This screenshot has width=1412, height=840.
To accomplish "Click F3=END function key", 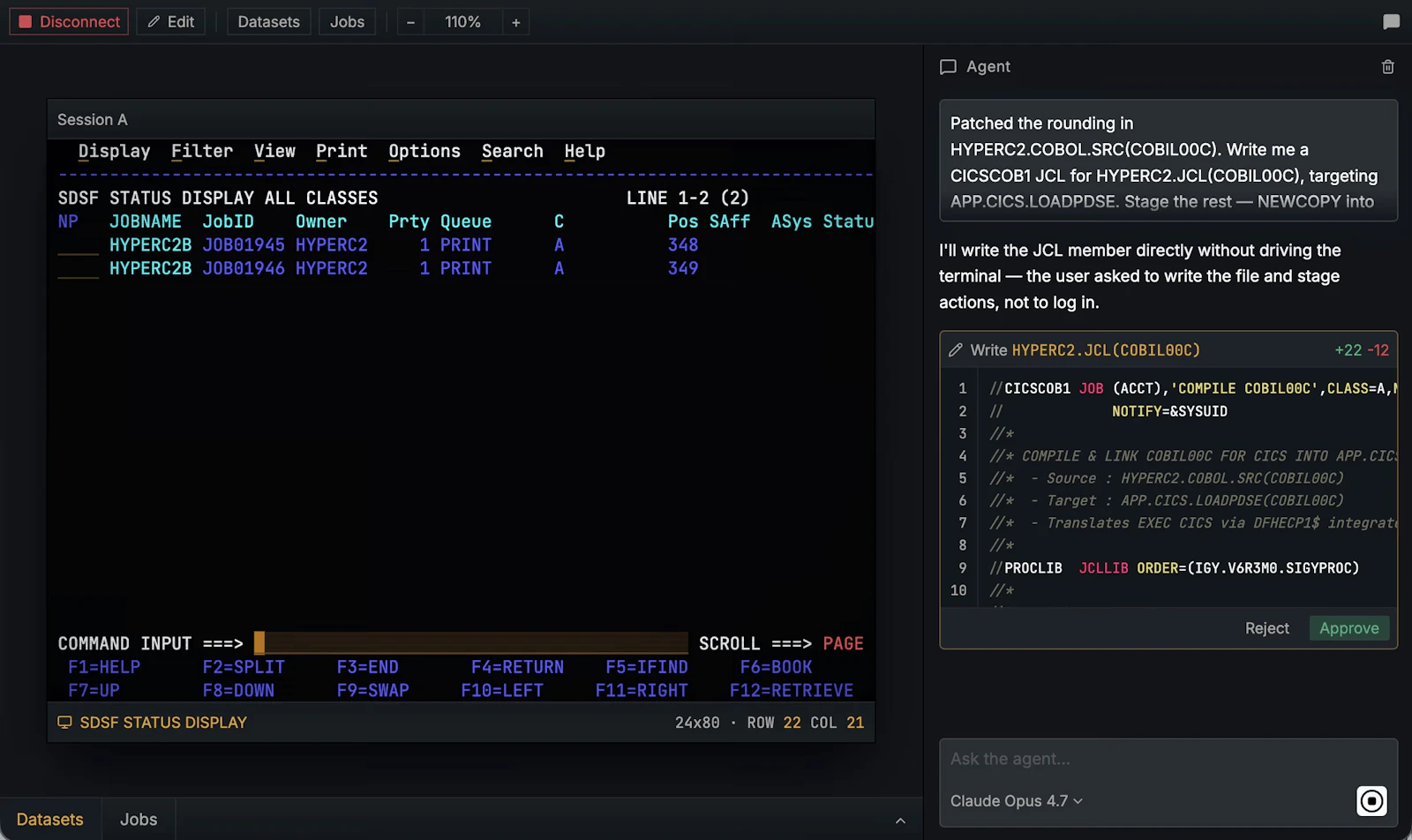I will point(367,667).
